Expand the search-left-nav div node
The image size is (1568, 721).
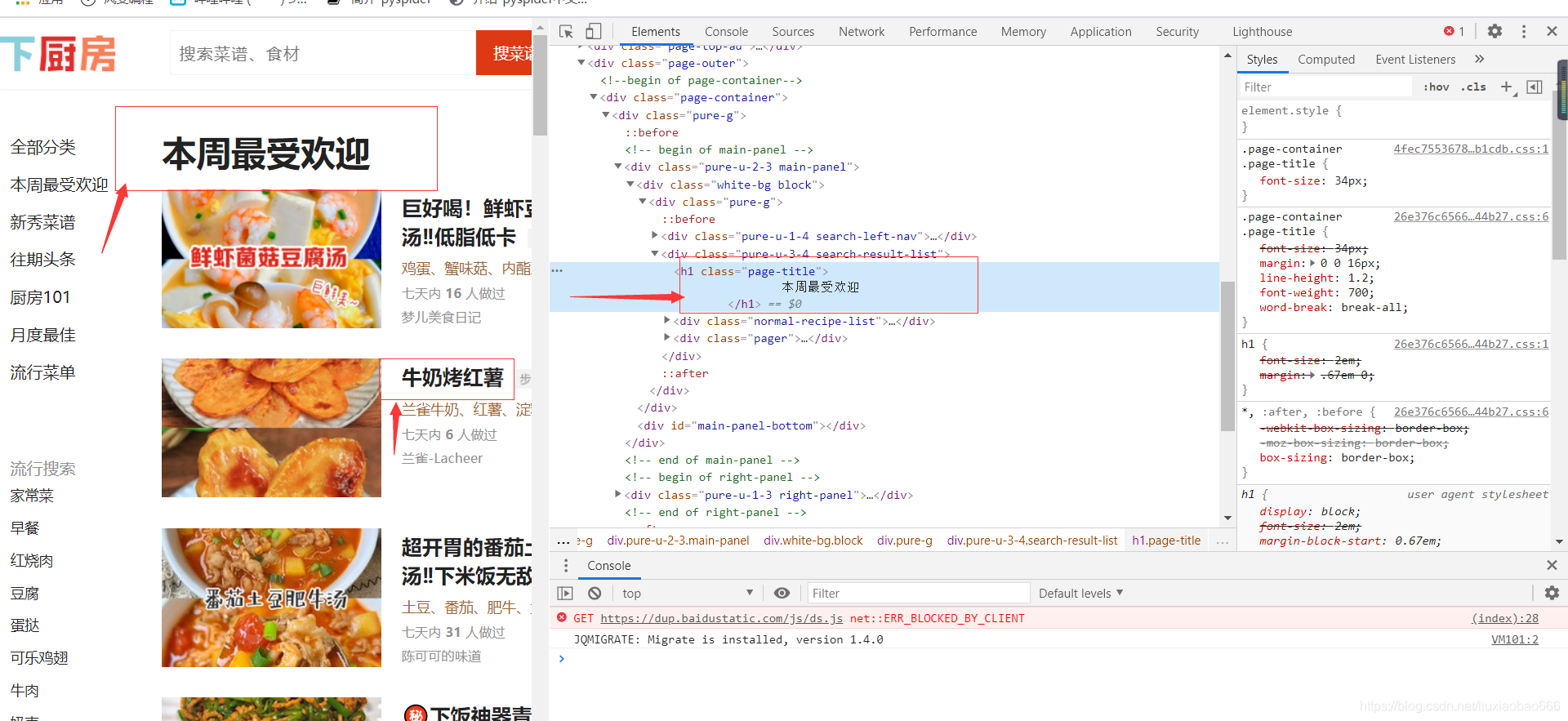click(655, 236)
